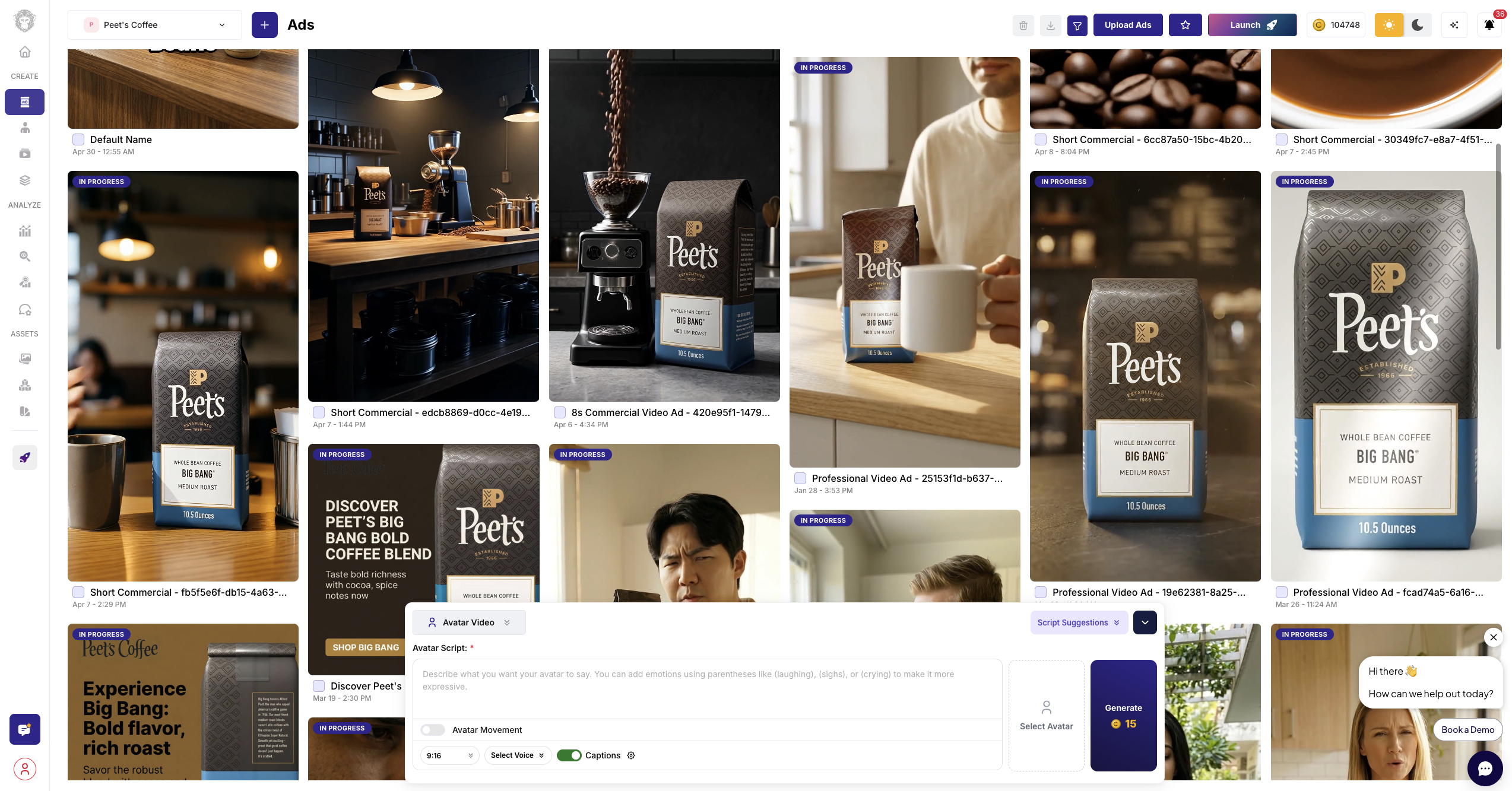Check the 8s Commercial Video Ad checkbox

coord(560,412)
